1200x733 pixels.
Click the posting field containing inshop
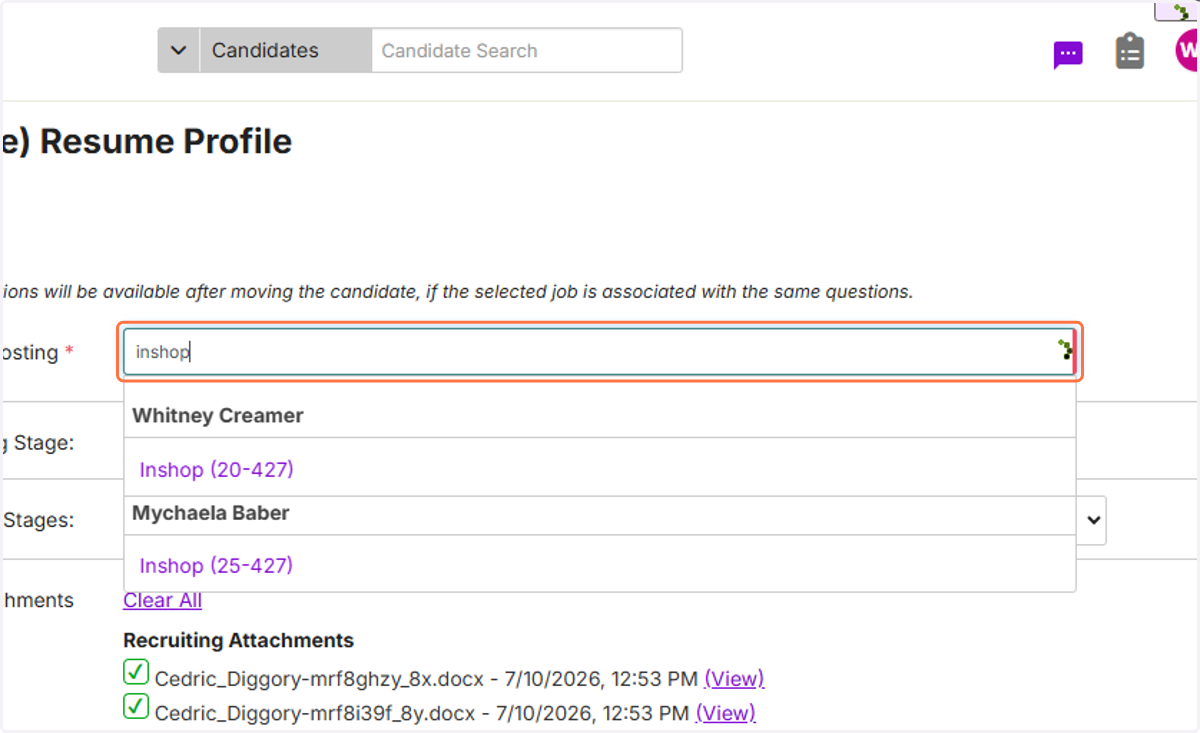599,352
